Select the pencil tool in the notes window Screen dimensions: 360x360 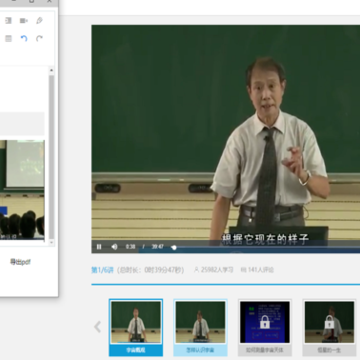[x=39, y=21]
